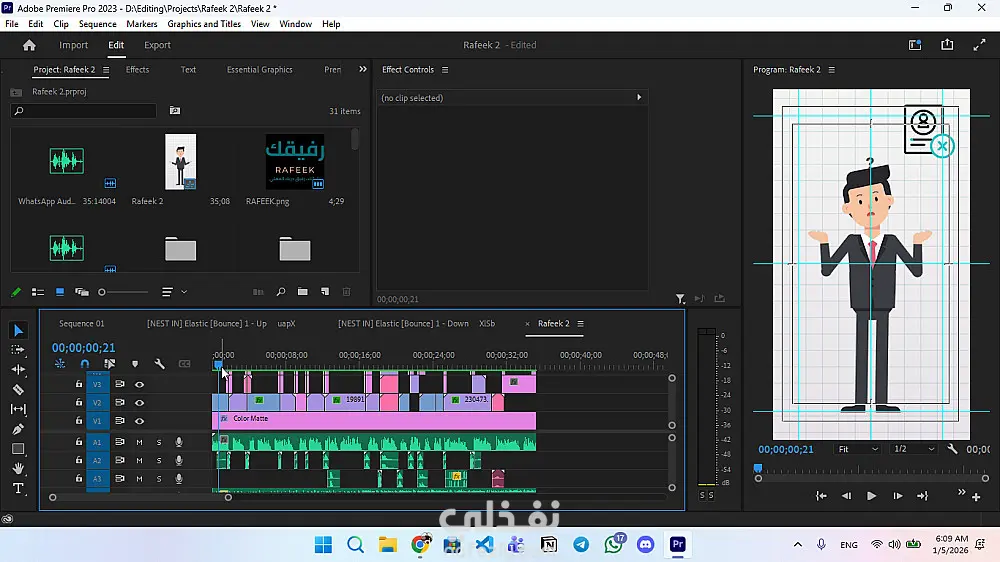Toggle Snap in Timeline magnet

[x=84, y=364]
